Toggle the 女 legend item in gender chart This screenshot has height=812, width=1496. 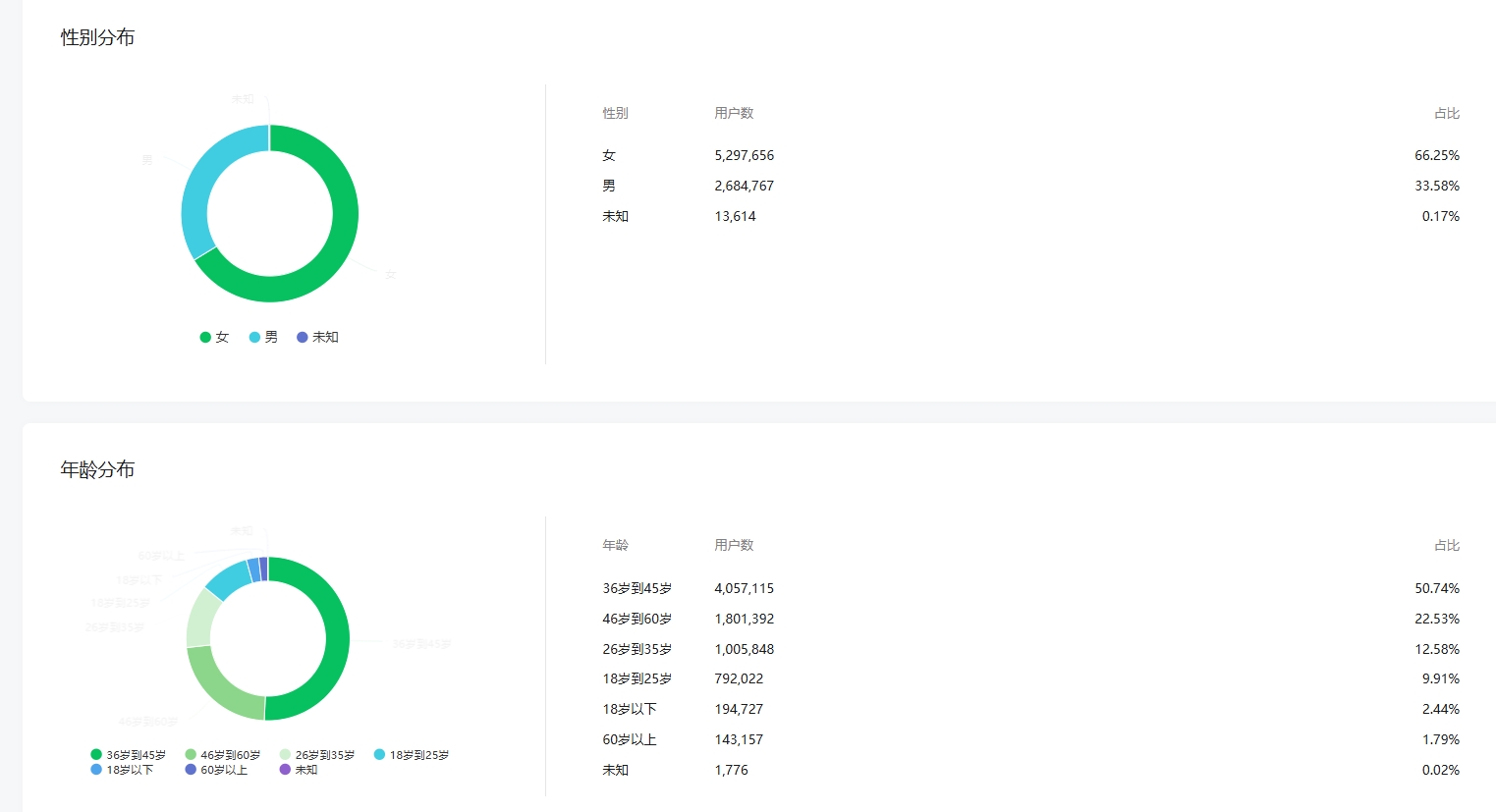coord(214,337)
